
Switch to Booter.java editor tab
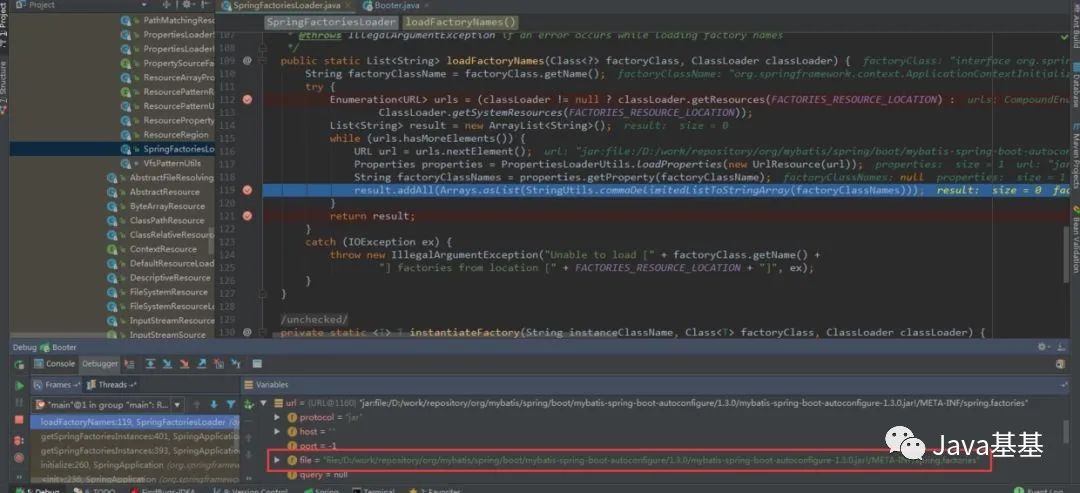click(x=397, y=6)
